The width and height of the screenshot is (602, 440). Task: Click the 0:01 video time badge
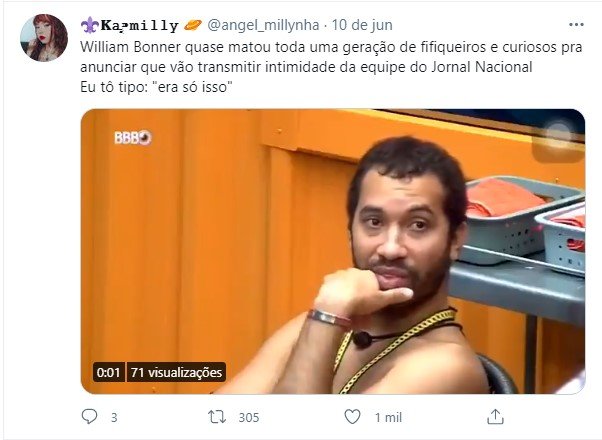tap(109, 372)
